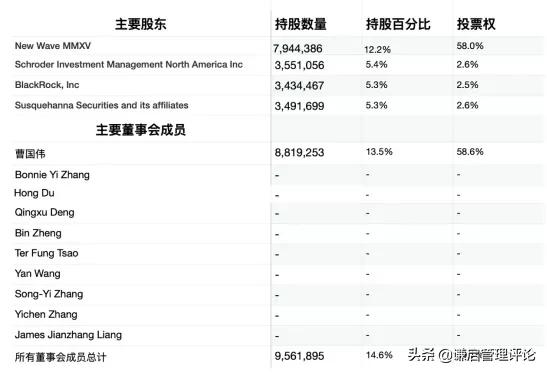Click the 主要董事会成员 section heading
547x373 pixels.
(x=141, y=130)
